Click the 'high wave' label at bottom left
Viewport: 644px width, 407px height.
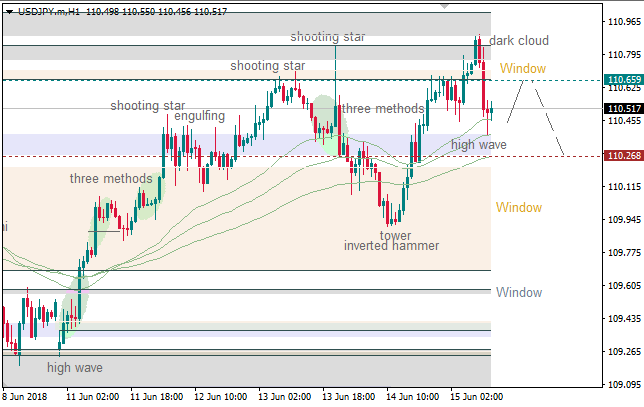pyautogui.click(x=74, y=368)
